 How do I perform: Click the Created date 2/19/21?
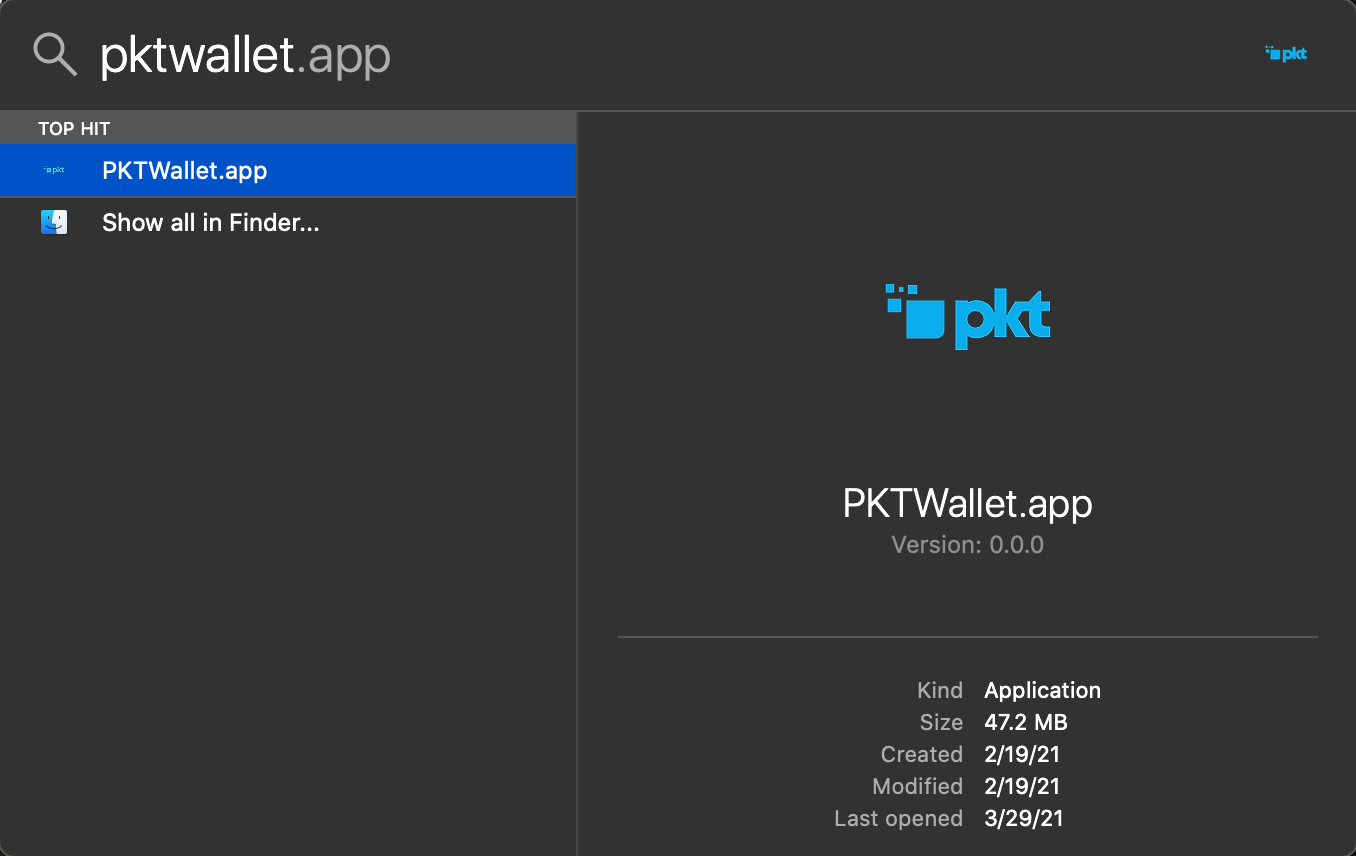pos(1021,754)
